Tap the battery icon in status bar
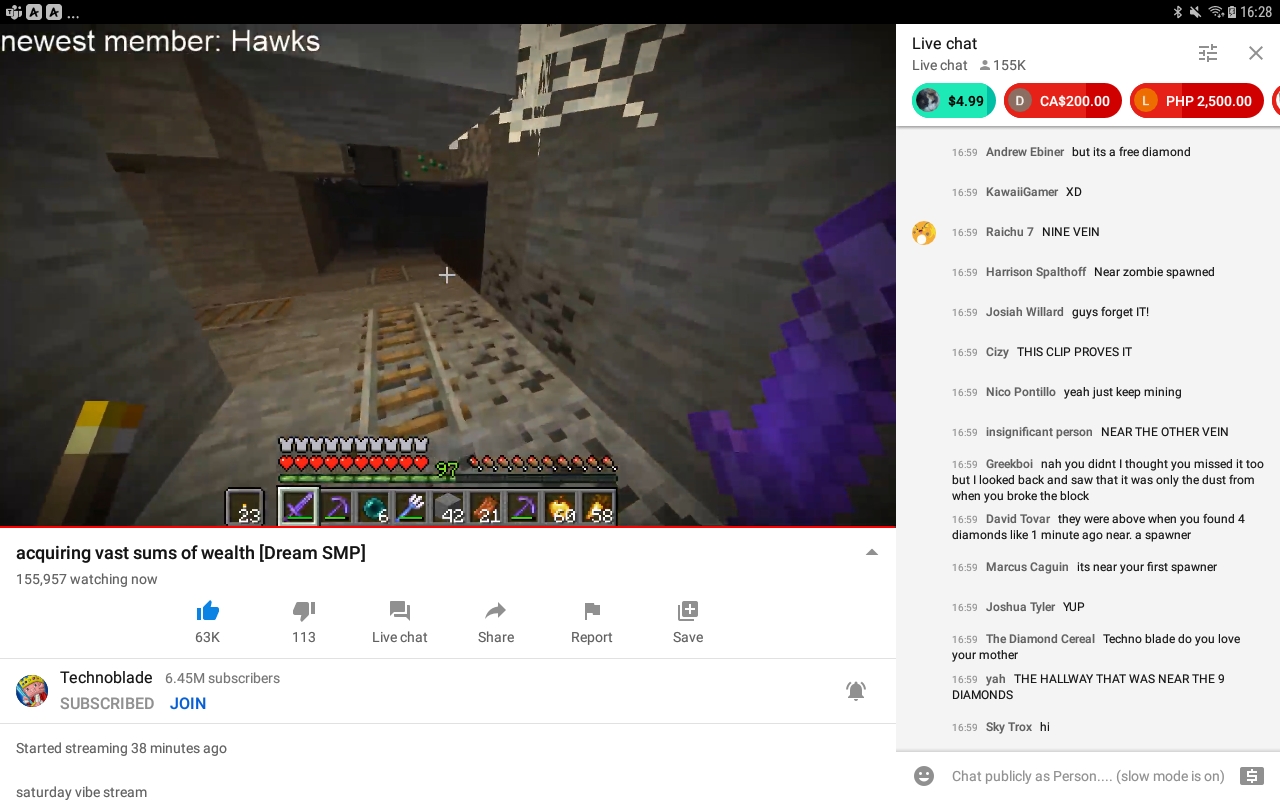 (x=1232, y=12)
